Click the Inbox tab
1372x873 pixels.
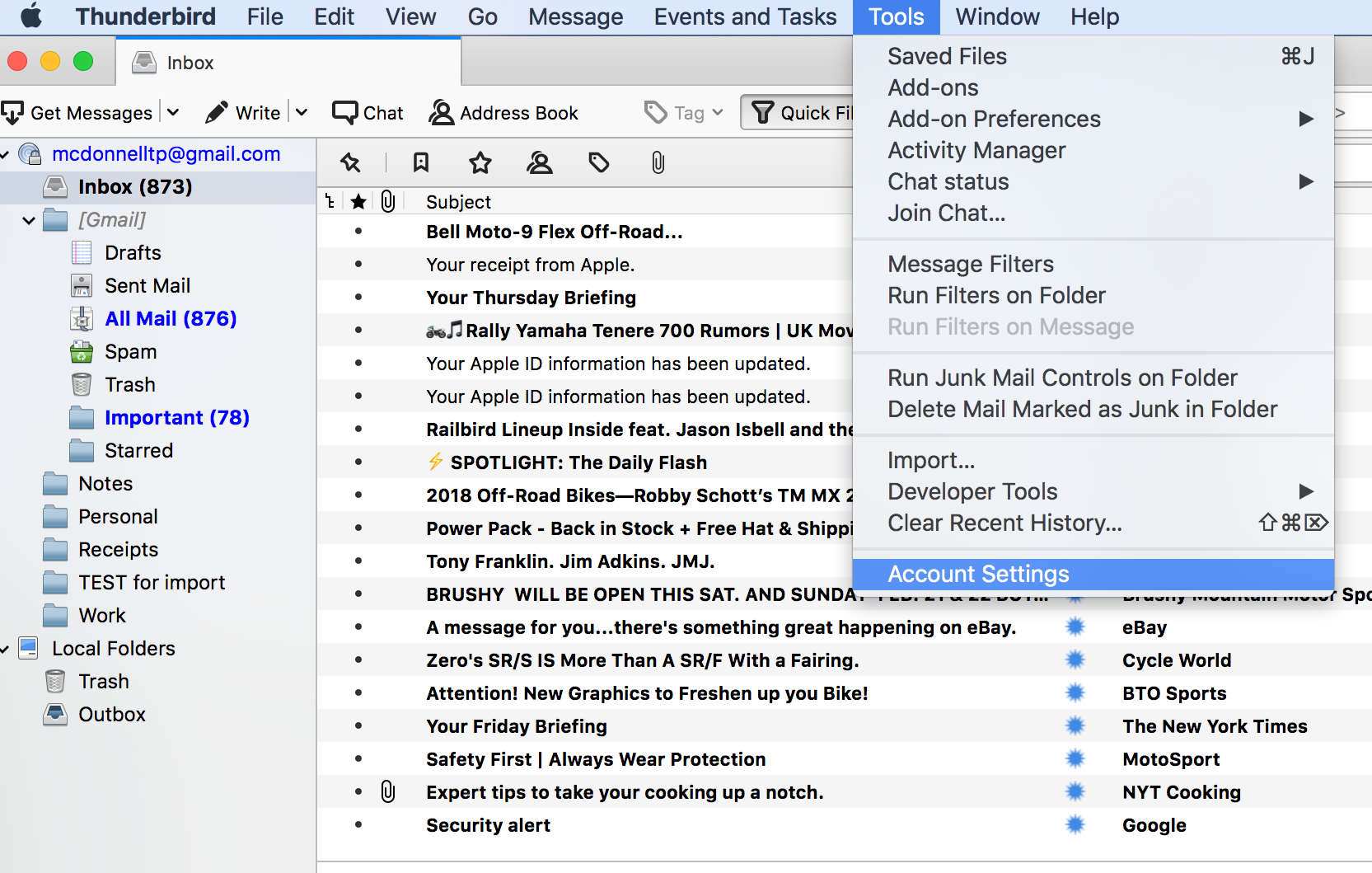288,62
